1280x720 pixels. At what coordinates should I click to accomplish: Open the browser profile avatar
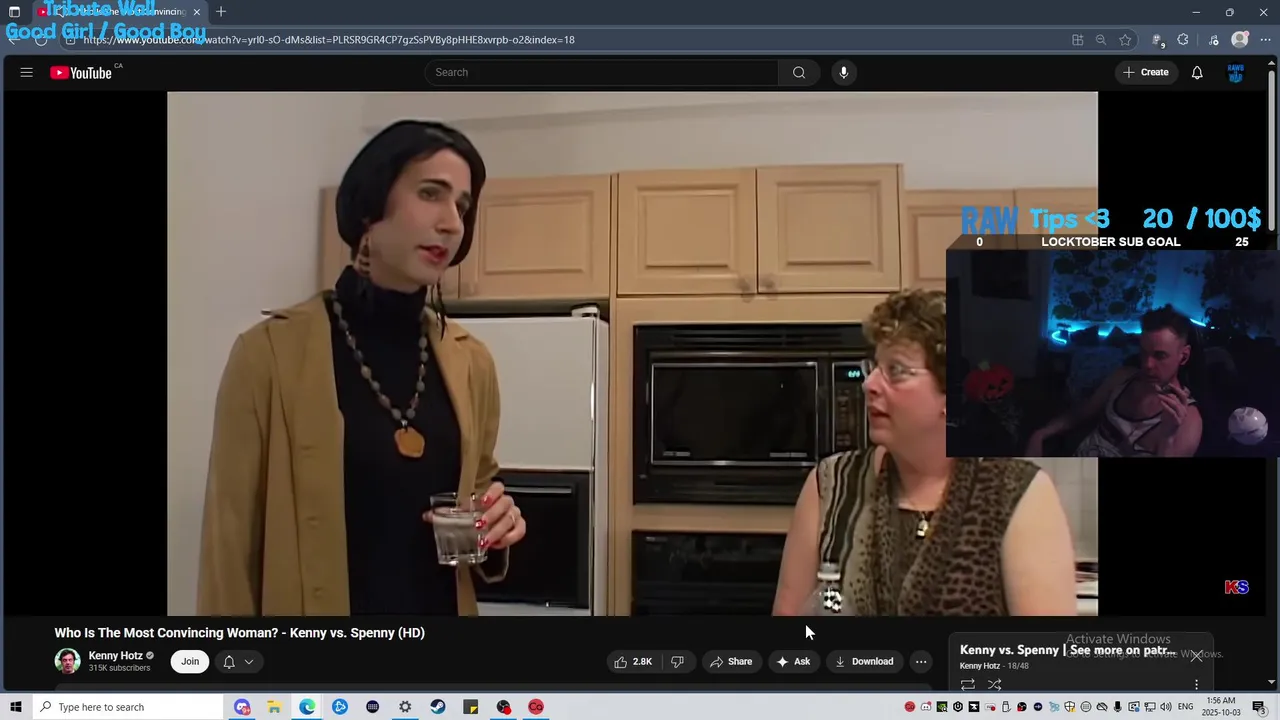pyautogui.click(x=1240, y=40)
